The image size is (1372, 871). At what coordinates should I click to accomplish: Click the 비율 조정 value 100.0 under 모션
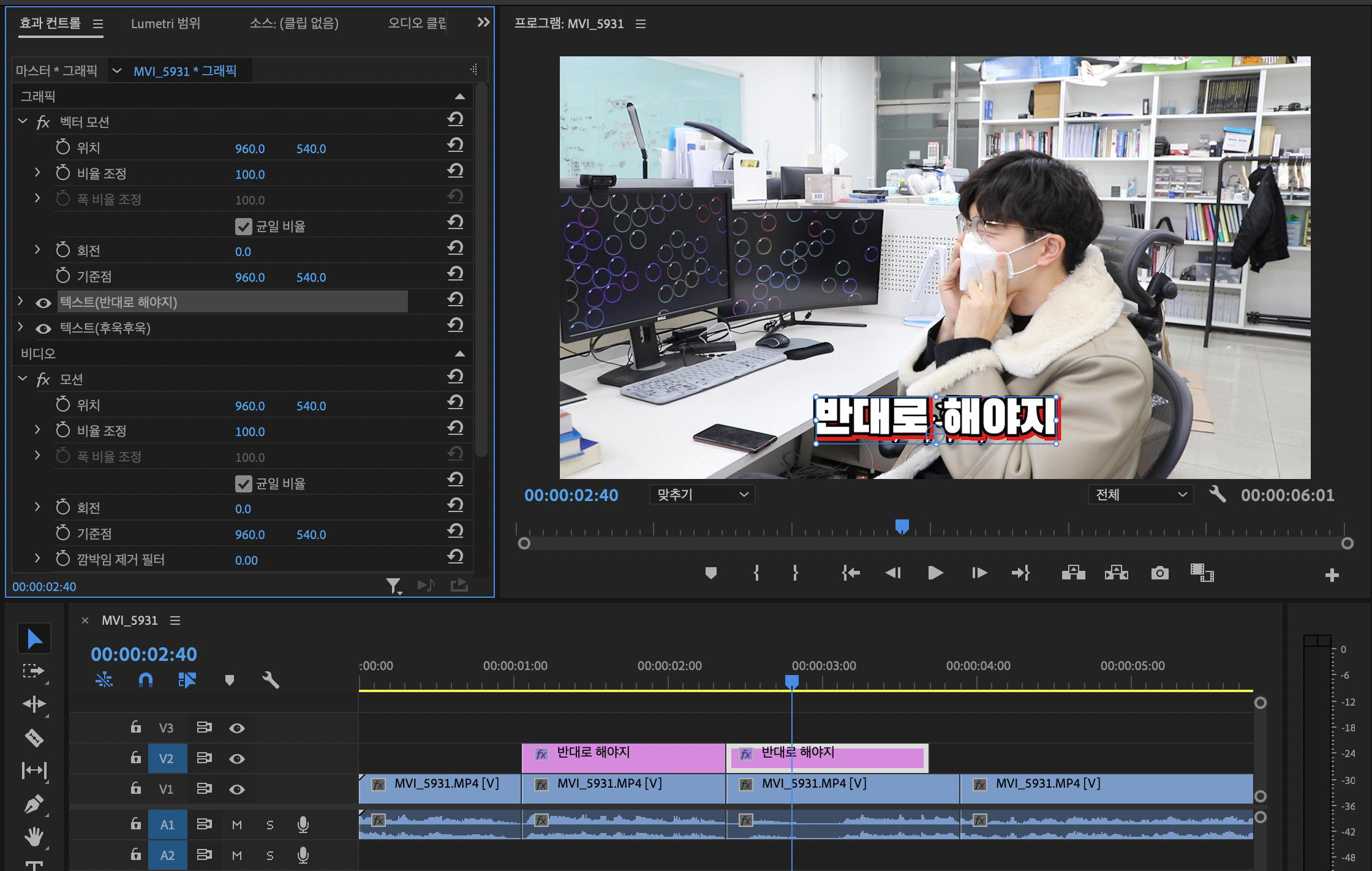point(250,432)
